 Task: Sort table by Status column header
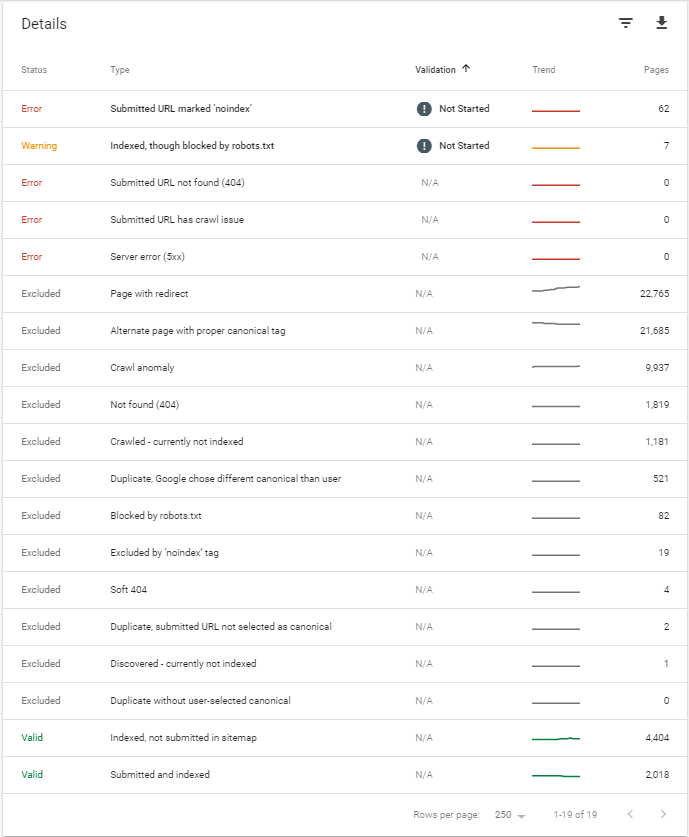pos(34,70)
